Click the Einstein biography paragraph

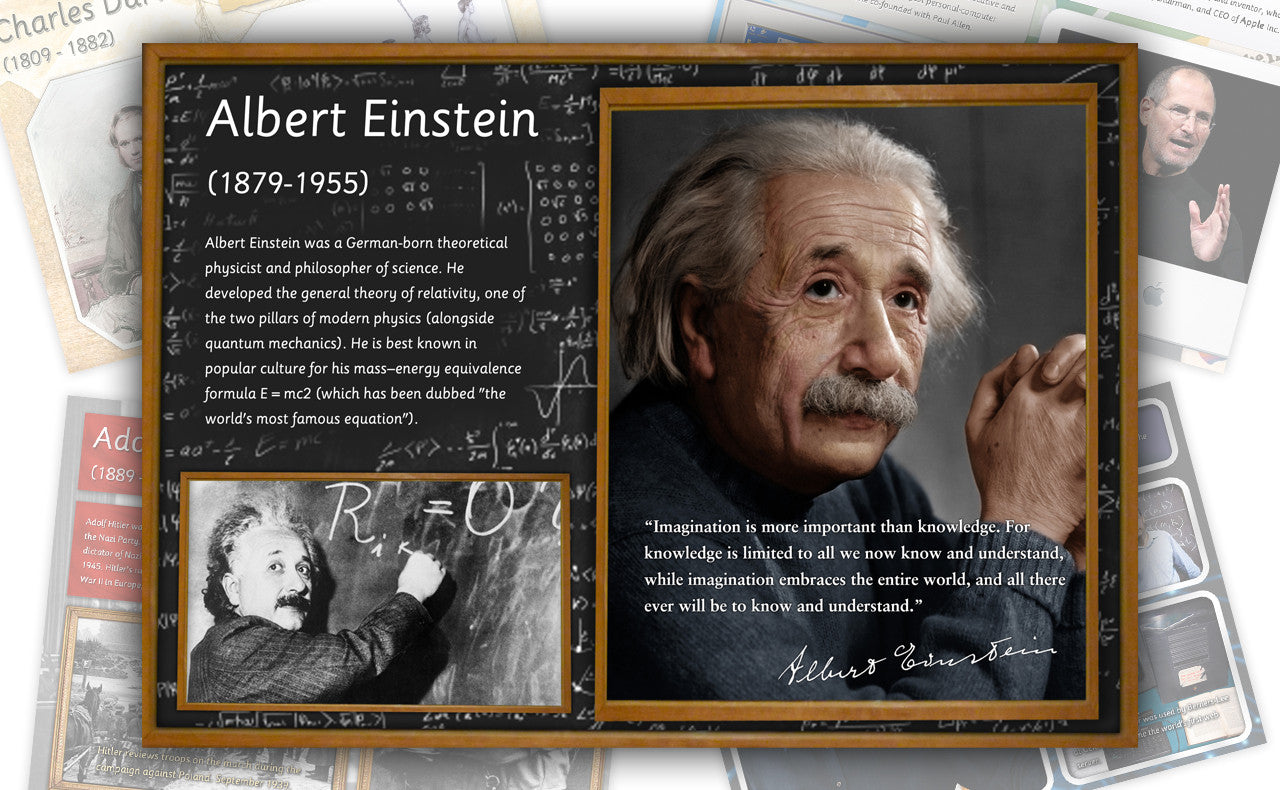[x=365, y=330]
